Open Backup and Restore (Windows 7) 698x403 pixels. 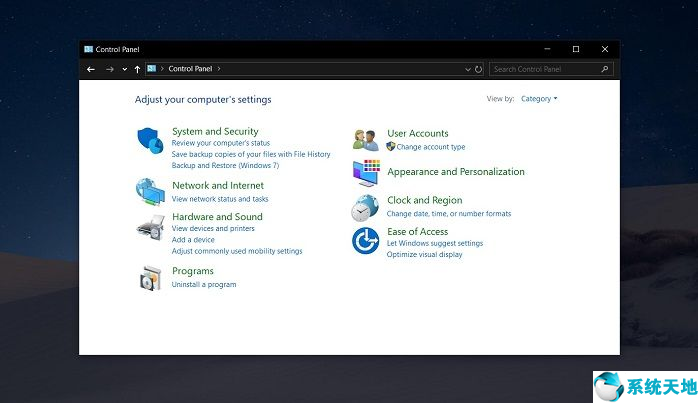pos(225,165)
